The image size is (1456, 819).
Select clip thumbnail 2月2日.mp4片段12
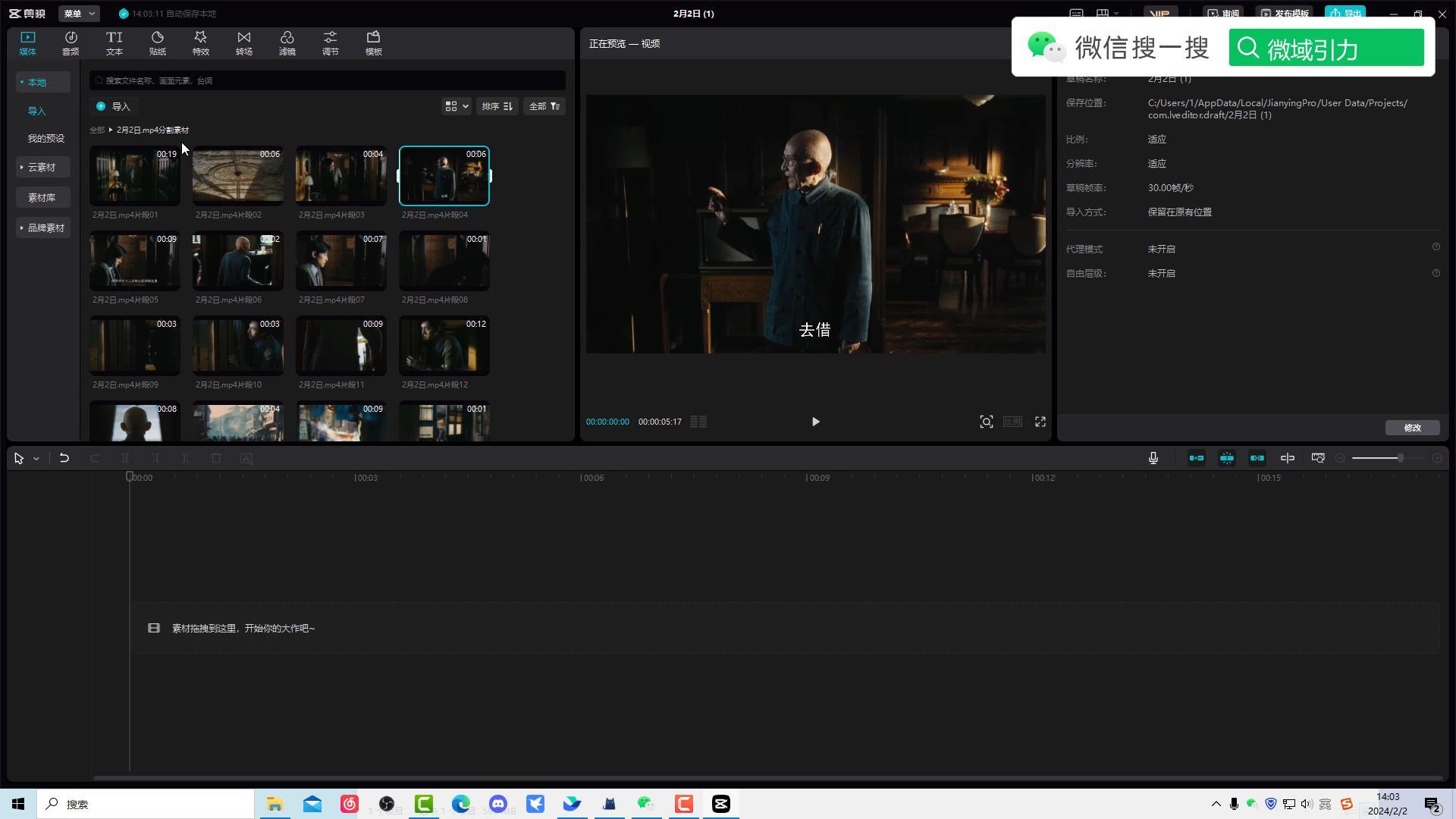pyautogui.click(x=444, y=346)
